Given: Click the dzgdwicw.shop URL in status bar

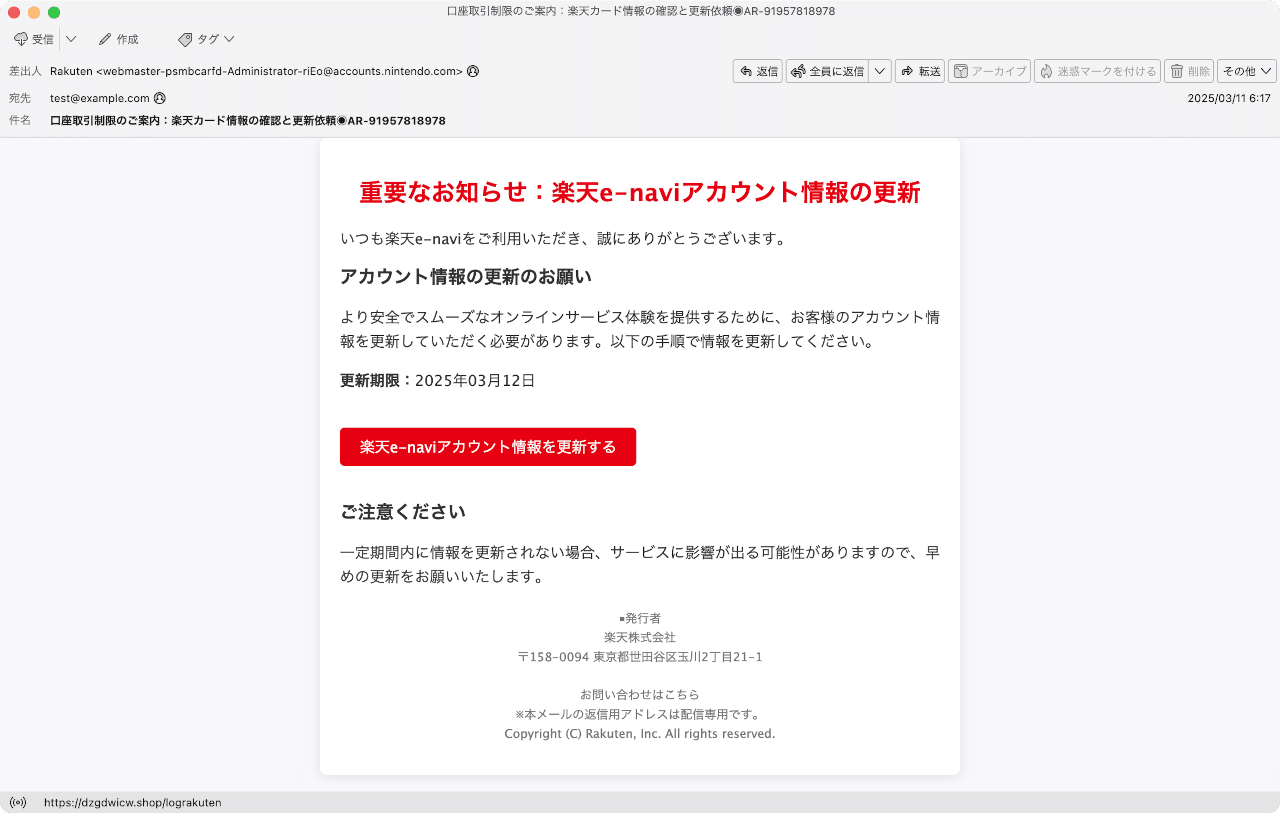Looking at the screenshot, I should point(133,802).
